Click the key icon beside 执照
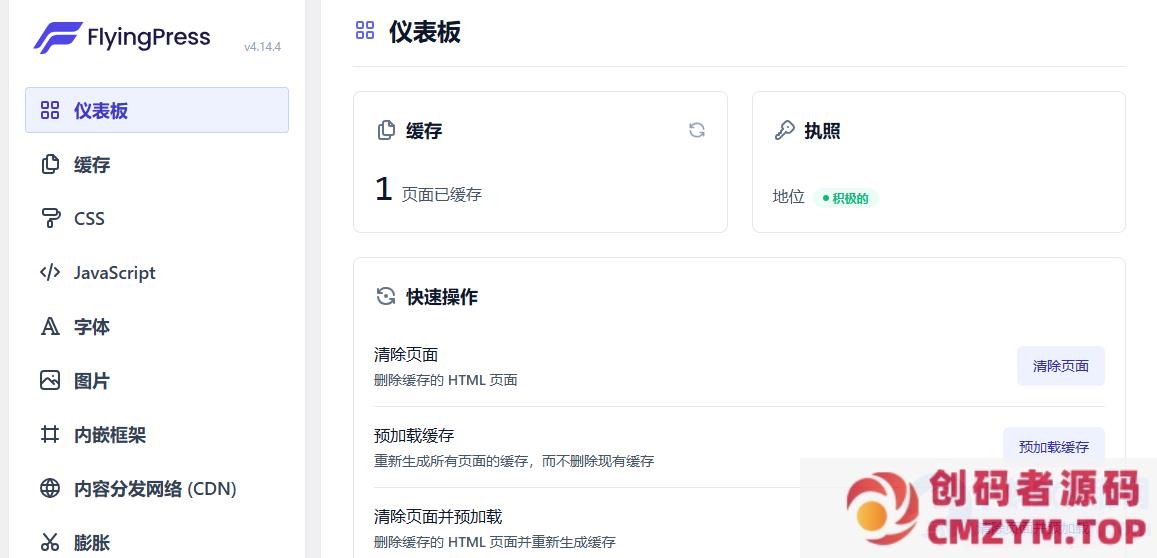The width and height of the screenshot is (1157, 558). 784,131
